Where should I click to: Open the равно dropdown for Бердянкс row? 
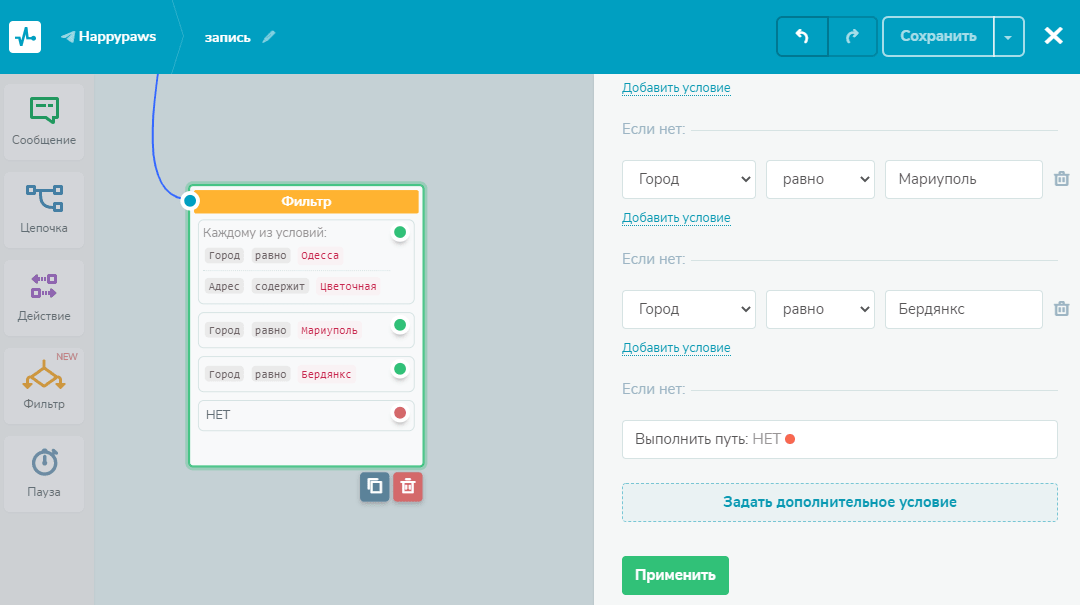(820, 309)
